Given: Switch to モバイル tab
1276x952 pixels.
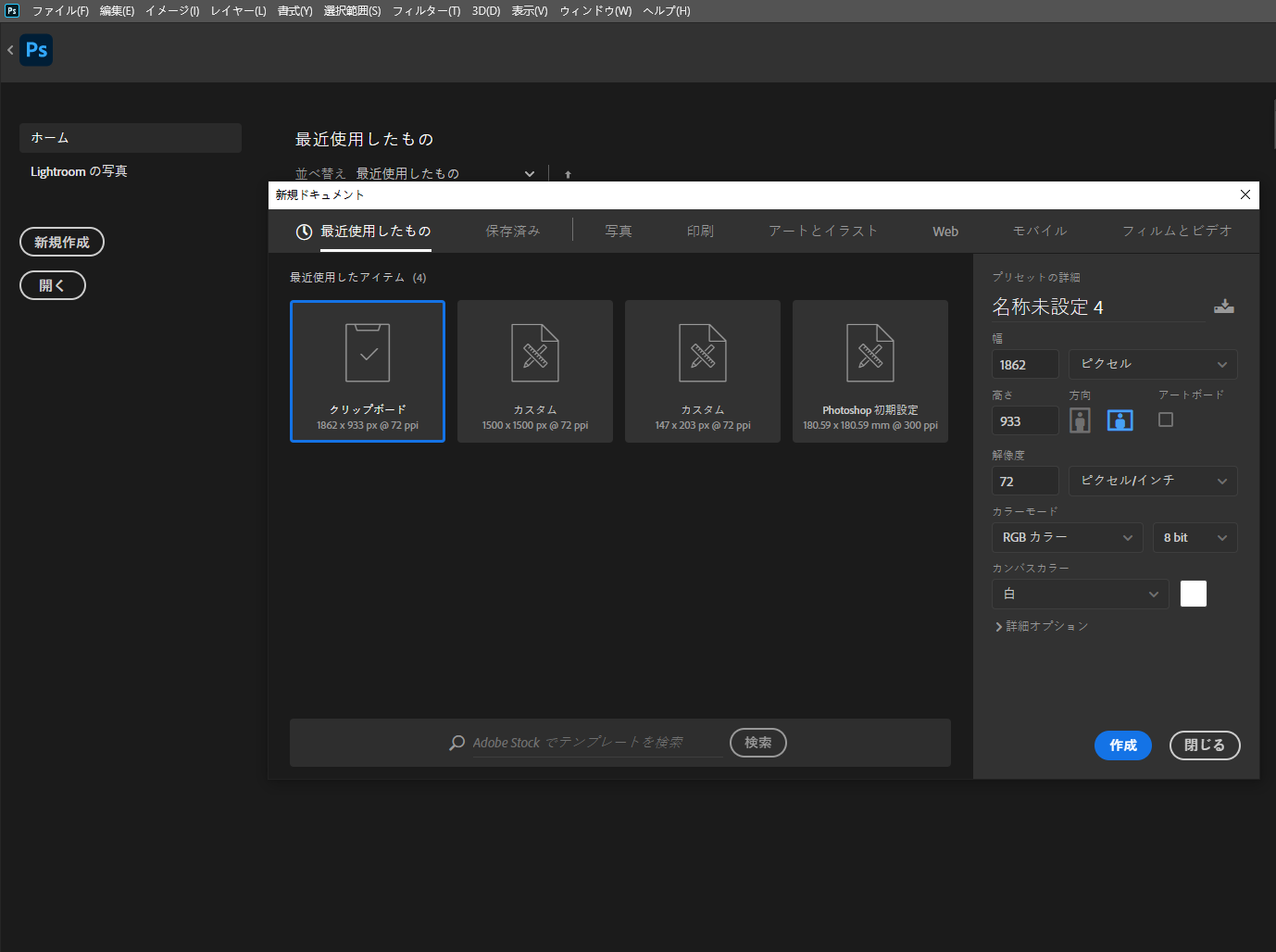Looking at the screenshot, I should click(1040, 232).
